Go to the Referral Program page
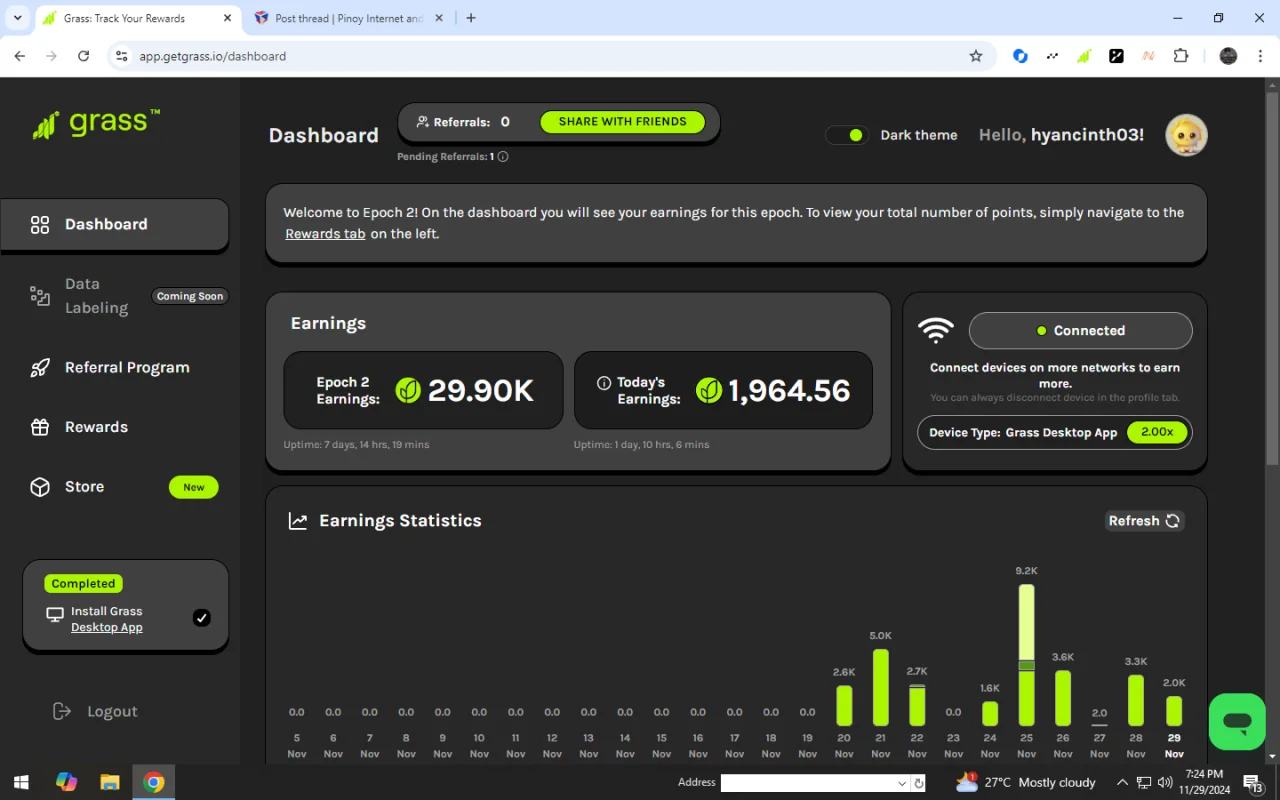This screenshot has width=1280, height=800. [110, 367]
